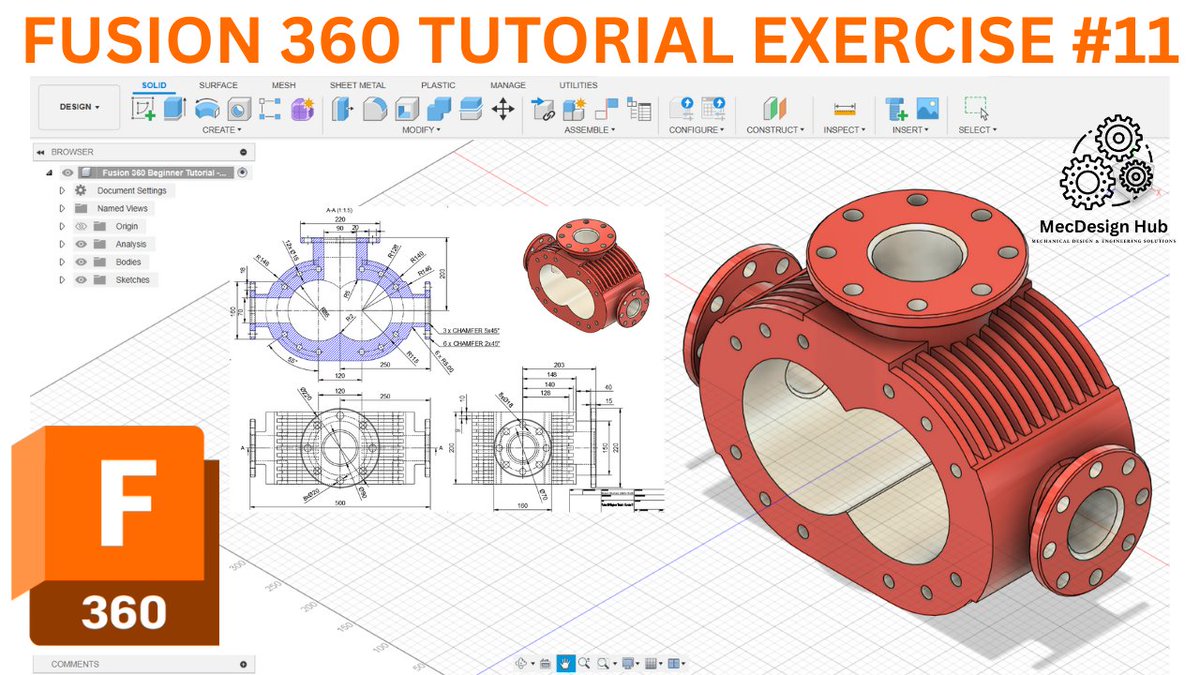1200x675 pixels.
Task: Open the Assemble dropdown menu
Action: [590, 130]
